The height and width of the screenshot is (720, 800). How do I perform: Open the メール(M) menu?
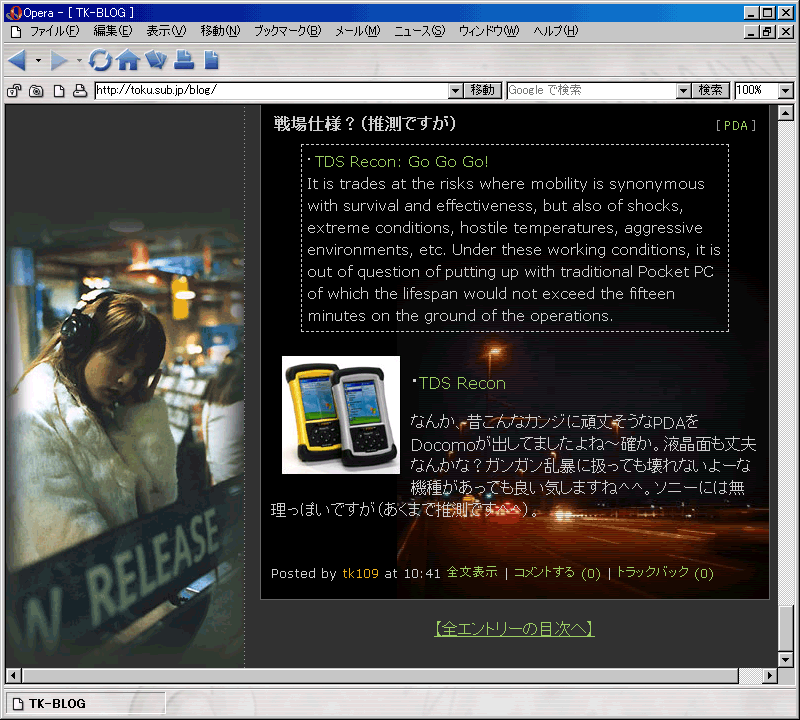point(358,32)
